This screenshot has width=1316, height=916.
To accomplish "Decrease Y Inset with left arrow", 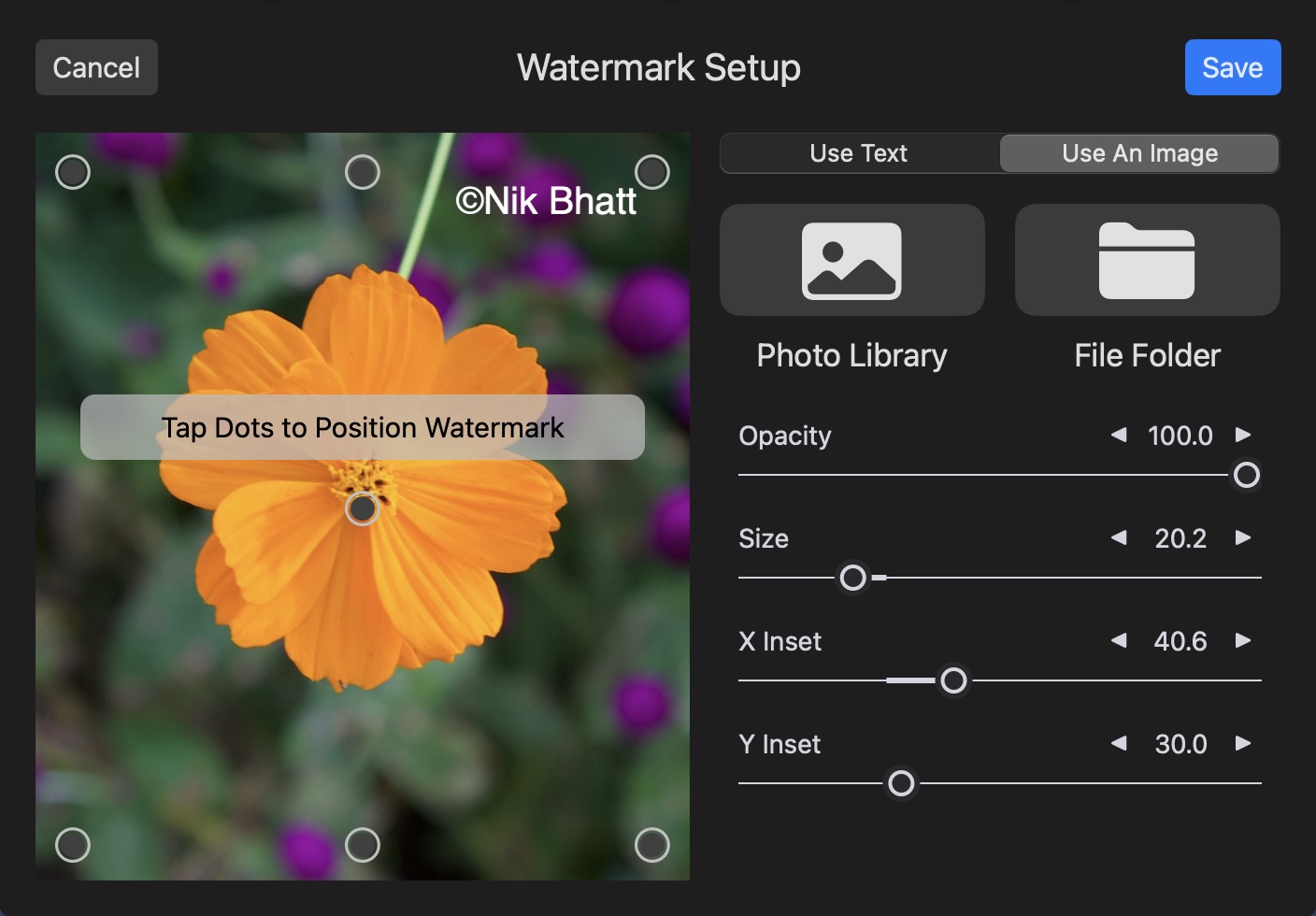I will [x=1118, y=743].
